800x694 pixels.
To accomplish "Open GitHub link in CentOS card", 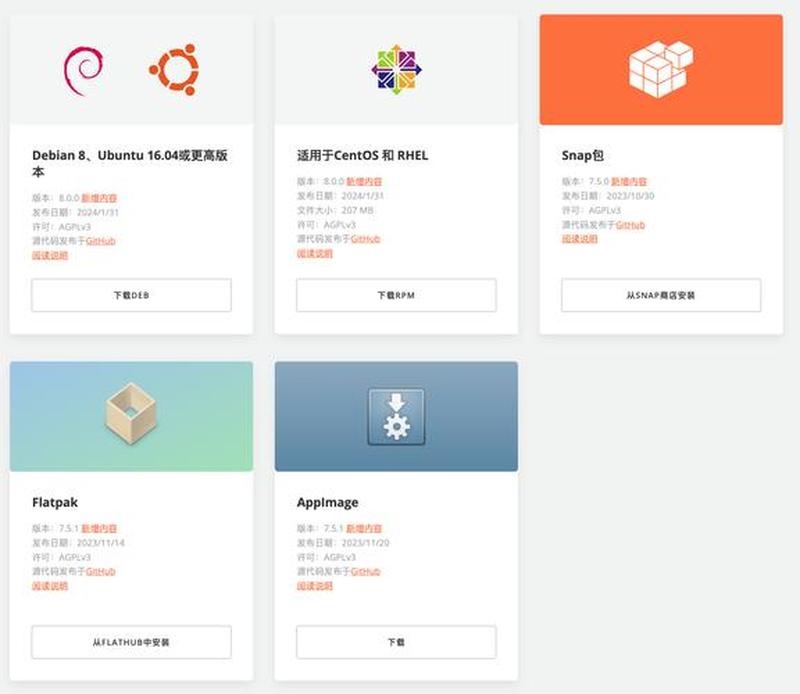I will tap(365, 239).
